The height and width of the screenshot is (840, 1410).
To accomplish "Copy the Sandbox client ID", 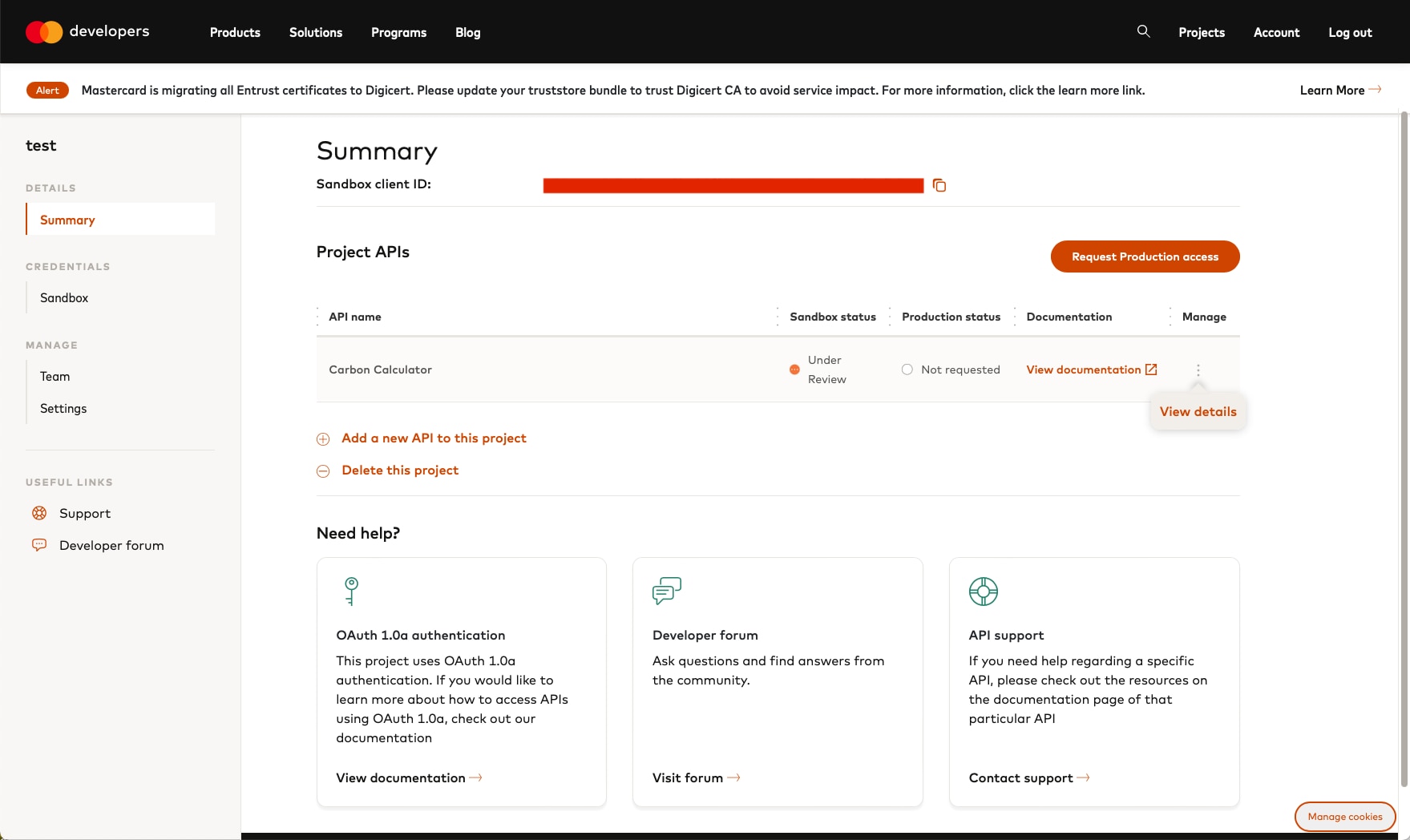I will pos(939,186).
